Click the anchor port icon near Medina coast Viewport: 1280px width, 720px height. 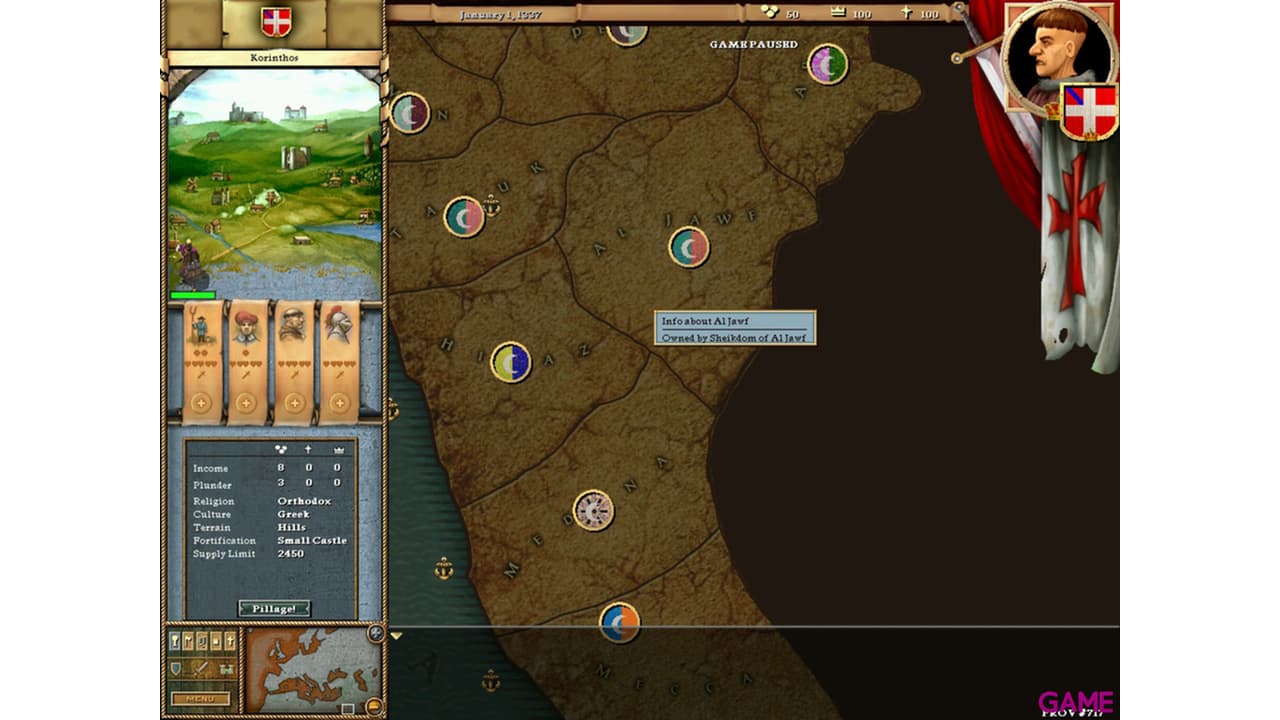(443, 569)
